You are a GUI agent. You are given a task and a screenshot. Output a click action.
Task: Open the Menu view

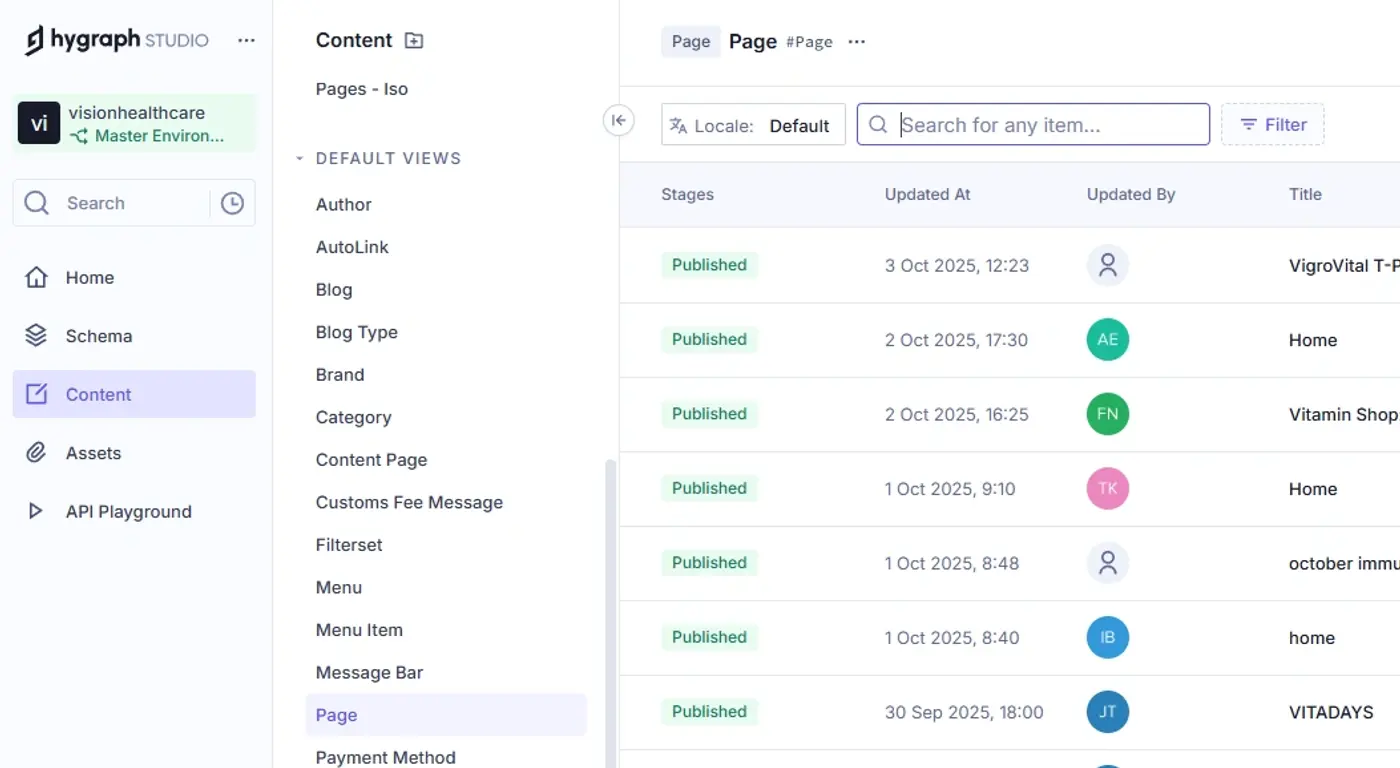click(x=339, y=587)
